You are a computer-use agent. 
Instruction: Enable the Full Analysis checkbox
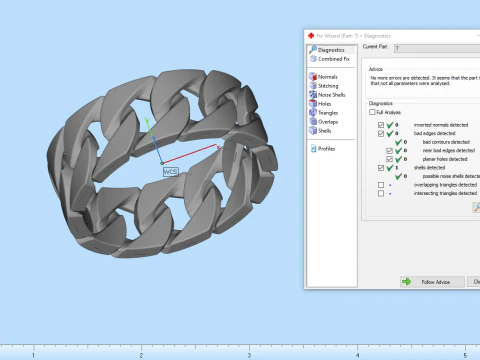point(372,112)
